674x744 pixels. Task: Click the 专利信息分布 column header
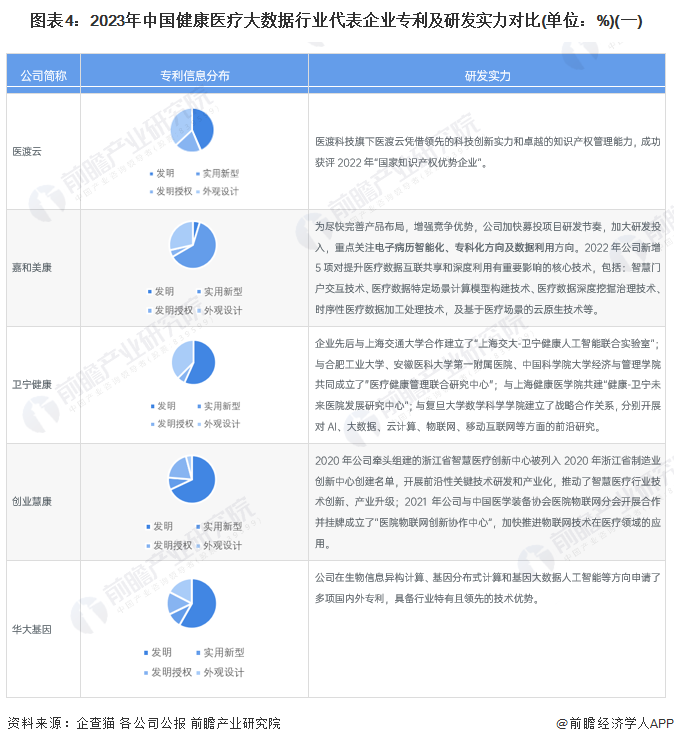[195, 75]
